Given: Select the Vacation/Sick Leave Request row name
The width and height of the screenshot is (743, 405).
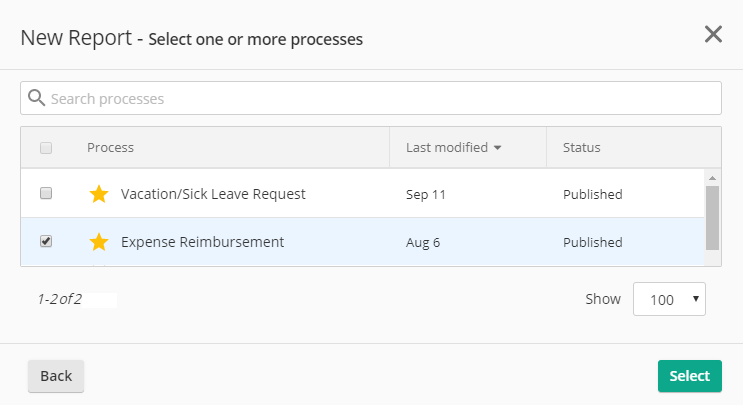Looking at the screenshot, I should tap(213, 194).
